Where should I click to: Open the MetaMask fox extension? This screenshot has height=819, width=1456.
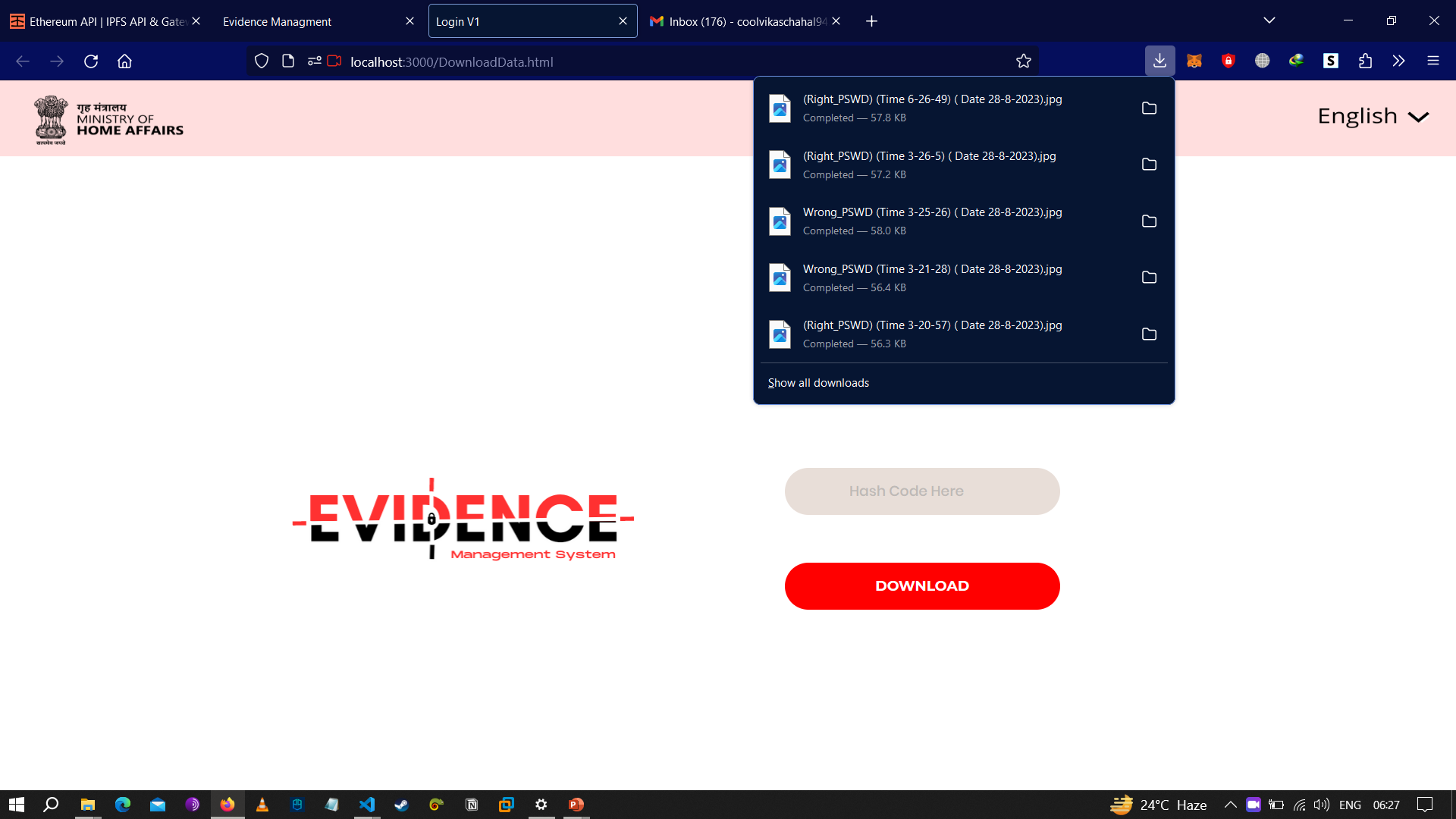1194,61
